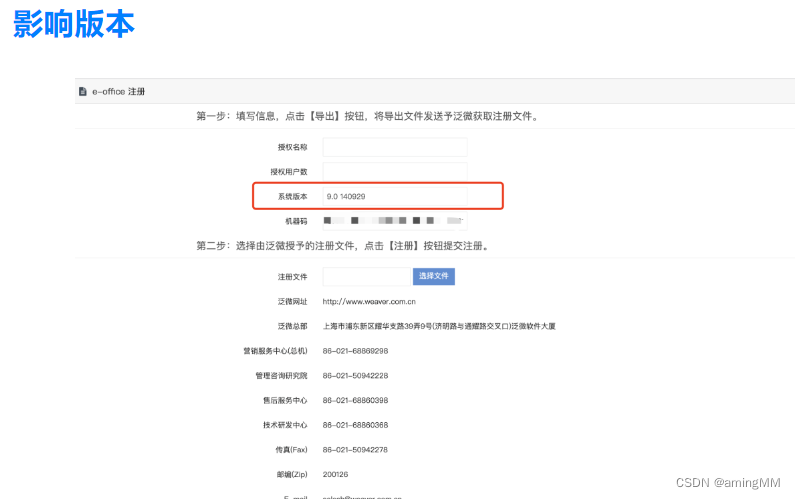Image resolution: width=795 pixels, height=499 pixels.
Task: Click the zip code 200126
Action: click(336, 475)
